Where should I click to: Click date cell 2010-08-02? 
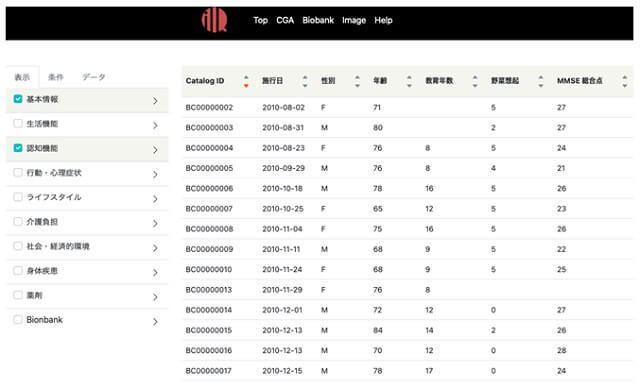pos(283,107)
